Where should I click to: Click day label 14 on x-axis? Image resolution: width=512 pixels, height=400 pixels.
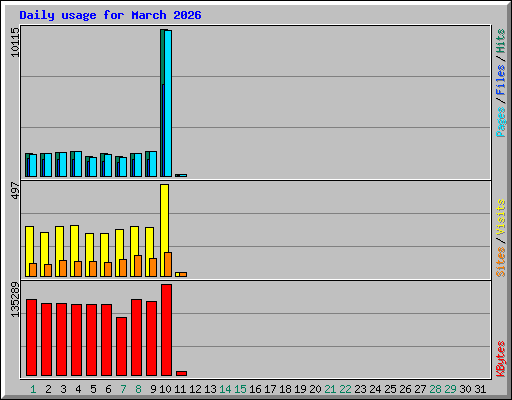pyautogui.click(x=225, y=389)
